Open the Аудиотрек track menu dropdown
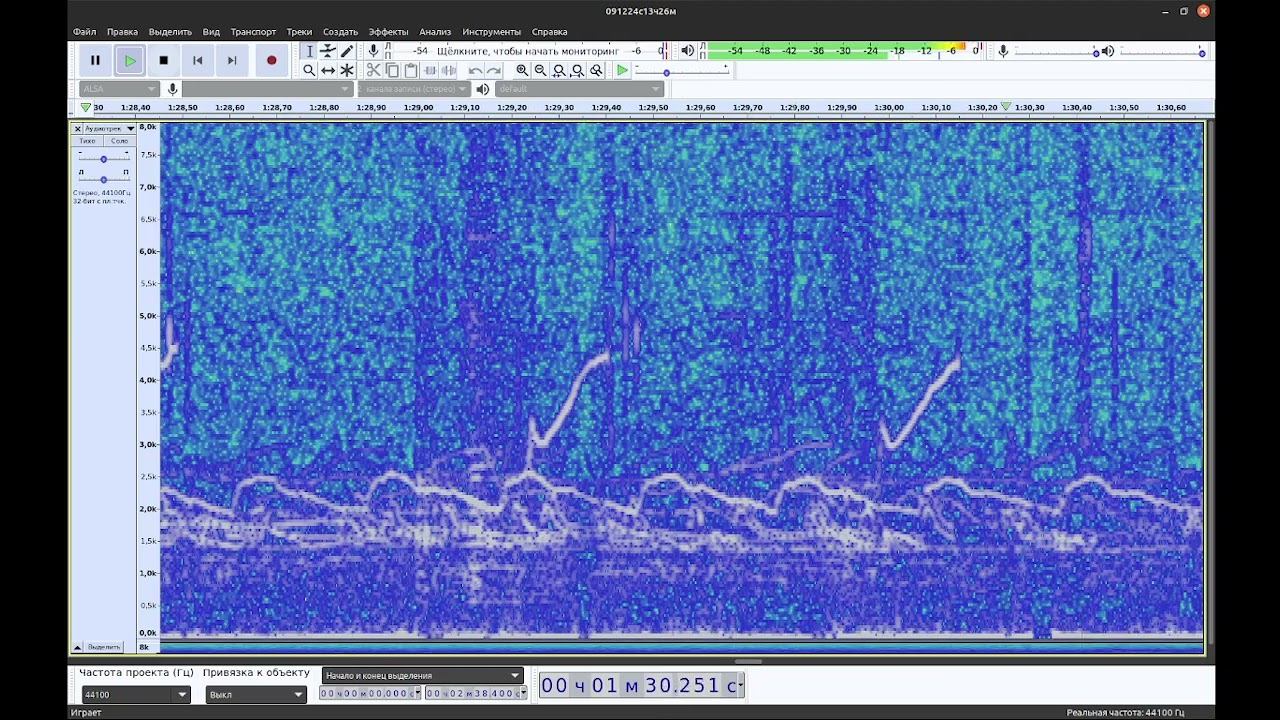 (110, 129)
